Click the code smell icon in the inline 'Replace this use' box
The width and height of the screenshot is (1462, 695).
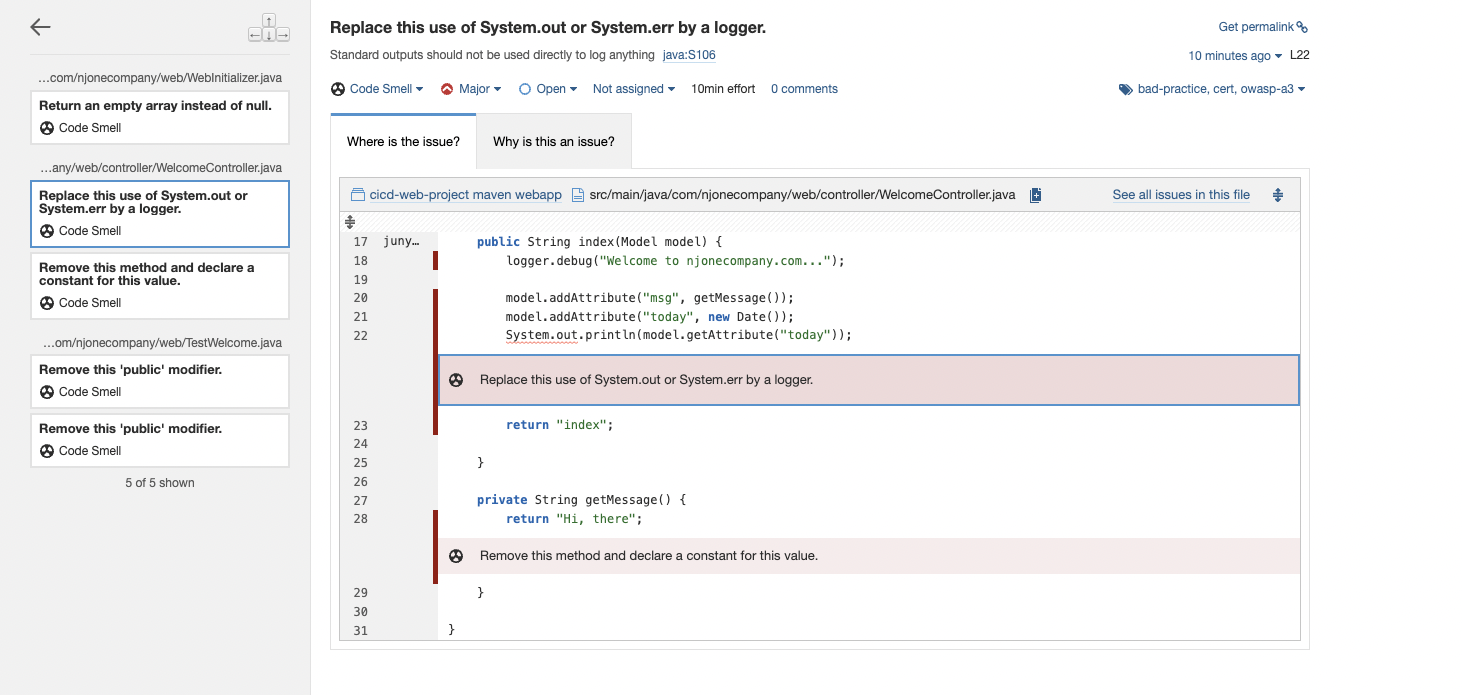click(x=456, y=380)
